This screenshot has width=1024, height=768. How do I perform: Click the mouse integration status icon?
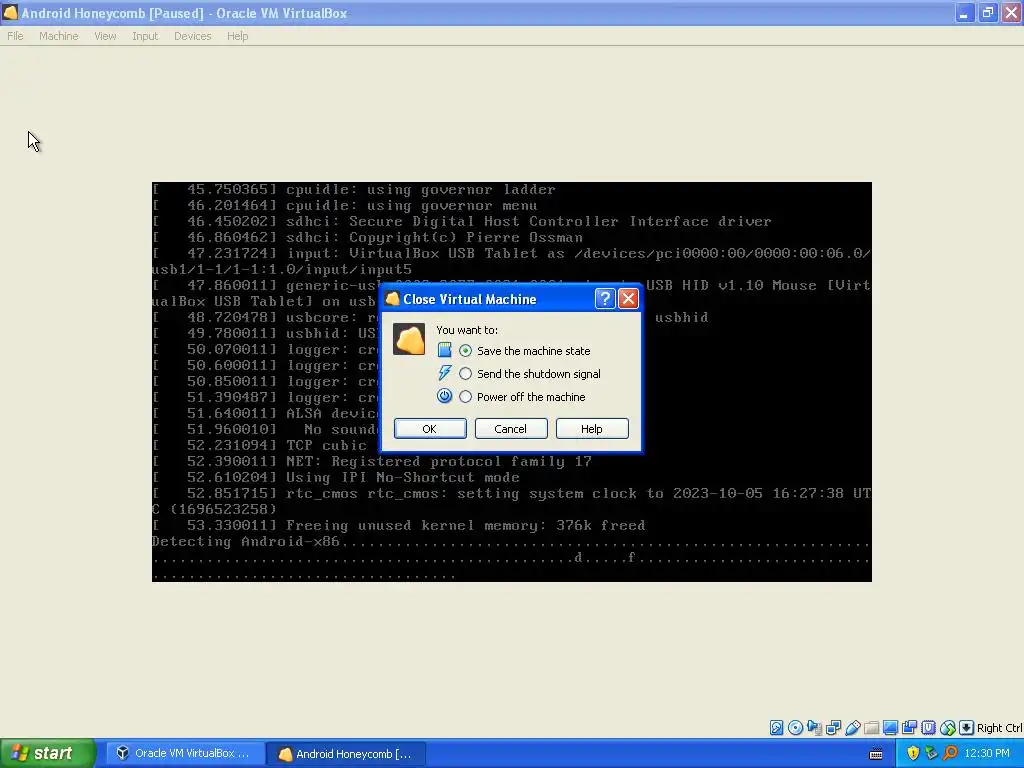[x=948, y=728]
